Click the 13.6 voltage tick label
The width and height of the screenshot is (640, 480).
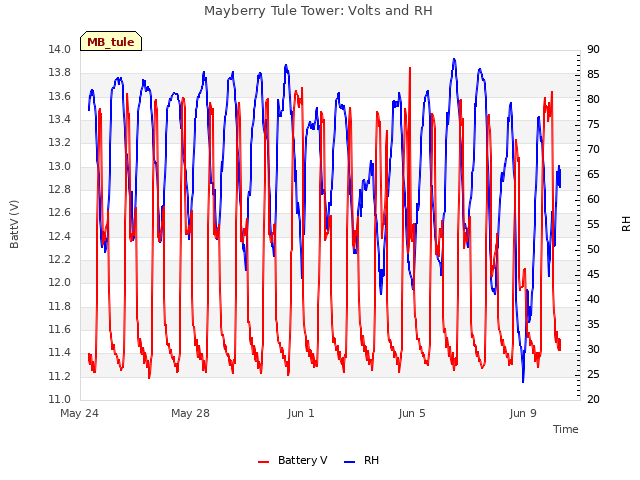[x=60, y=96]
